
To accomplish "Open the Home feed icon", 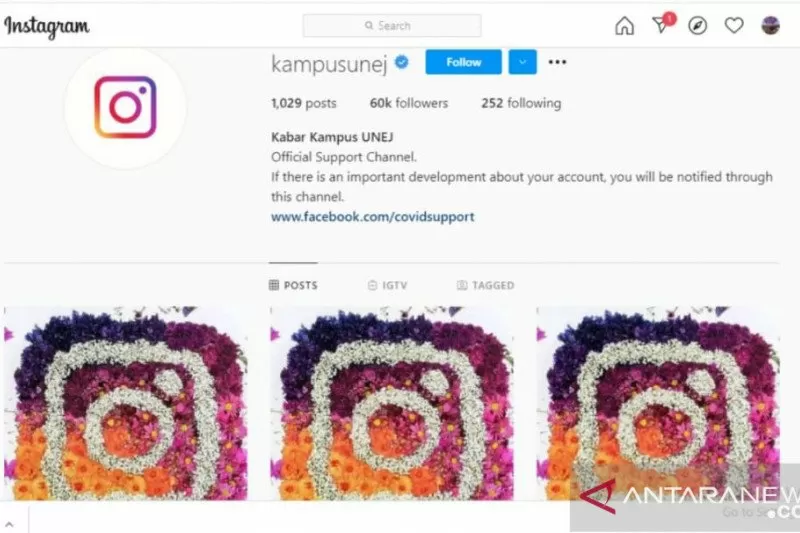I will (624, 26).
